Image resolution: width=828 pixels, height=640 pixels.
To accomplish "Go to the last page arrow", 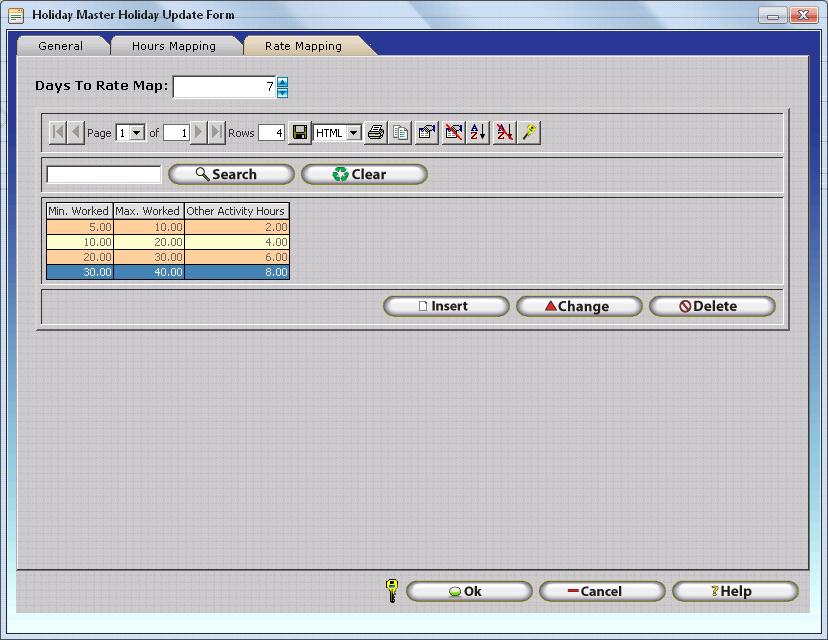I will tap(217, 133).
